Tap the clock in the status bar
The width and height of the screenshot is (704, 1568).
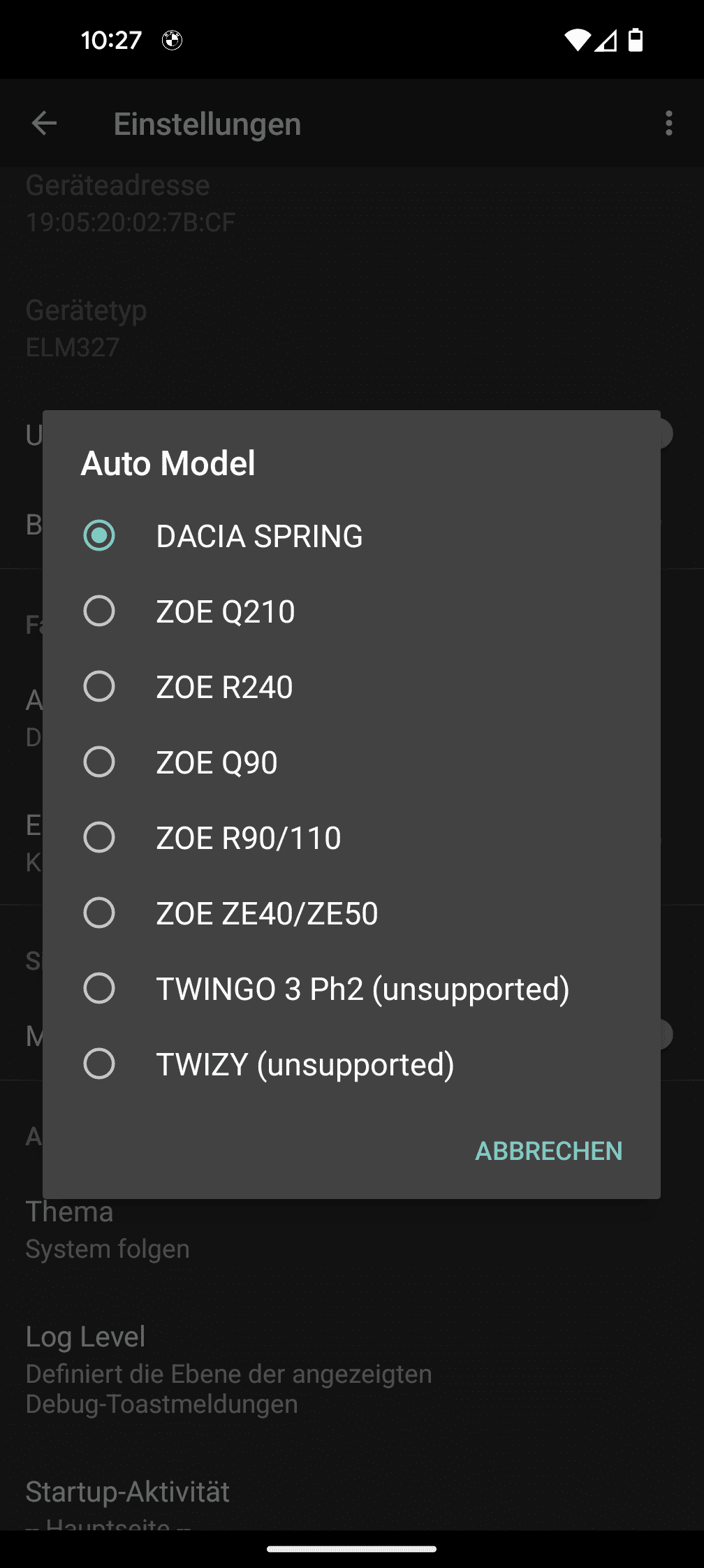pos(112,40)
